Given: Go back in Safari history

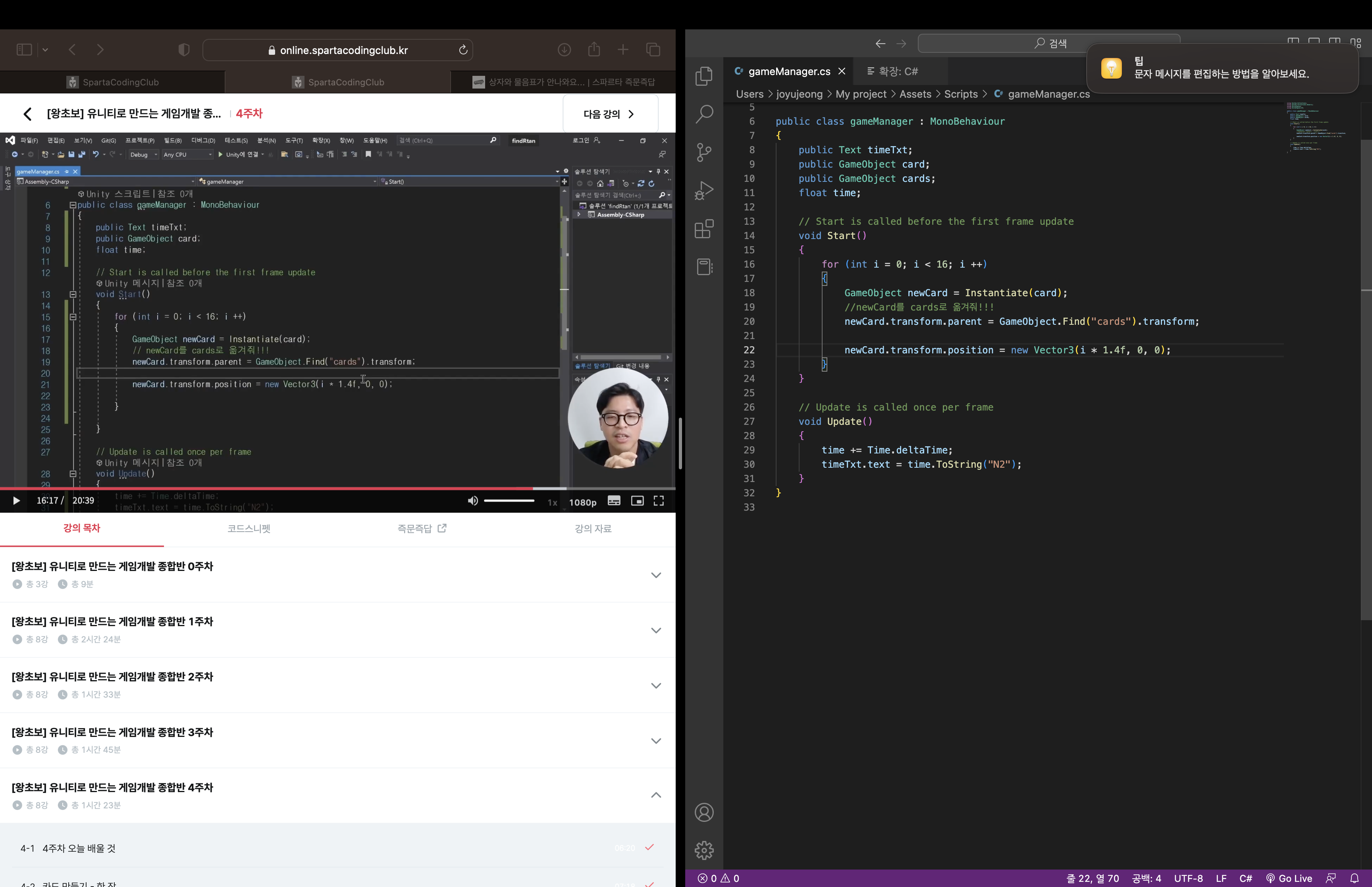Looking at the screenshot, I should click(x=72, y=50).
